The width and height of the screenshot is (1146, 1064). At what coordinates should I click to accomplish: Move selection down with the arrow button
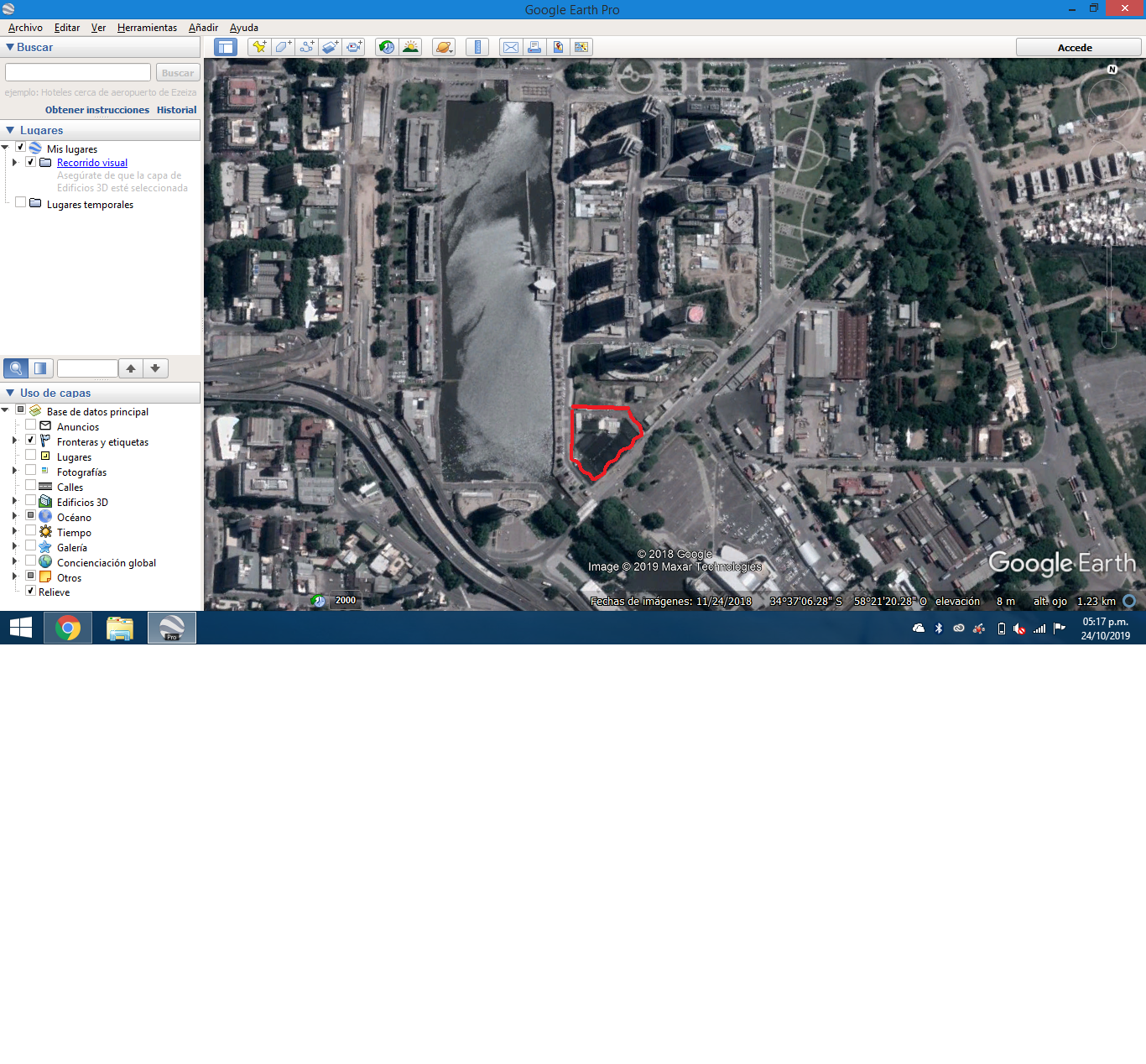155,368
